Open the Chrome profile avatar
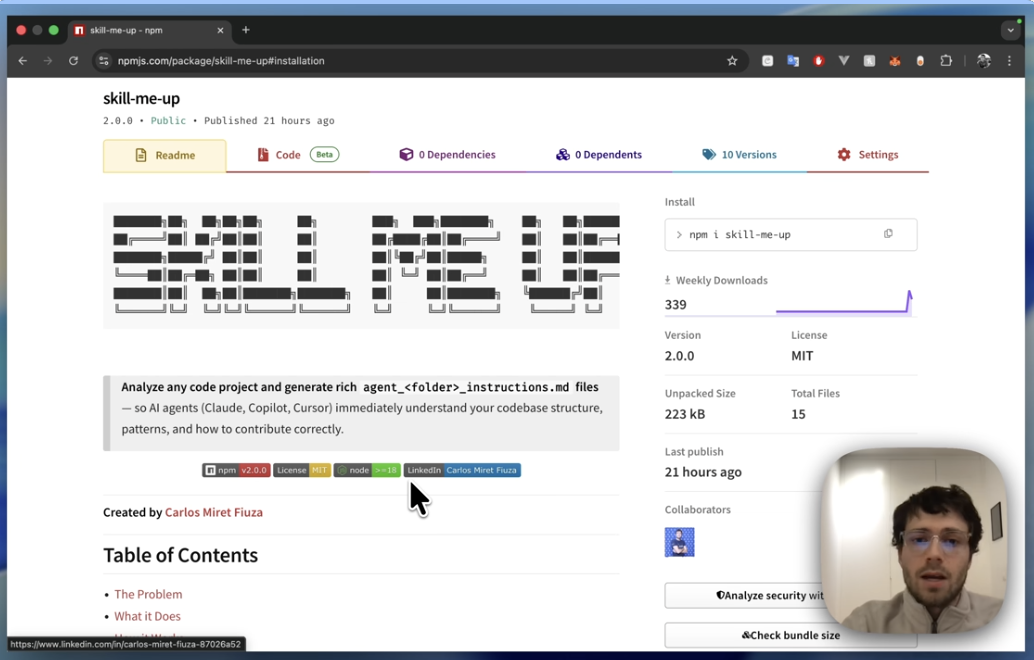This screenshot has width=1034, height=660. [983, 61]
